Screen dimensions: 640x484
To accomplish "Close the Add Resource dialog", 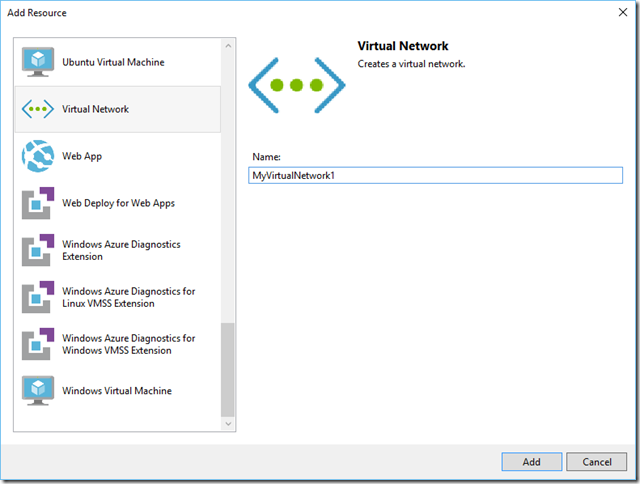I will click(623, 12).
